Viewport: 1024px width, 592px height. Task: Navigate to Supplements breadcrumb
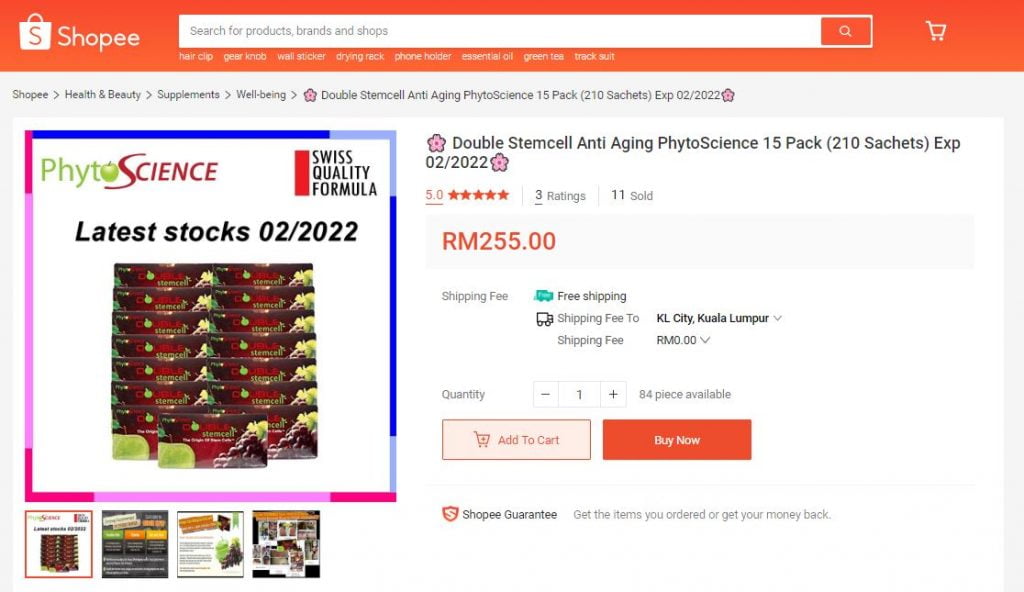pos(188,95)
